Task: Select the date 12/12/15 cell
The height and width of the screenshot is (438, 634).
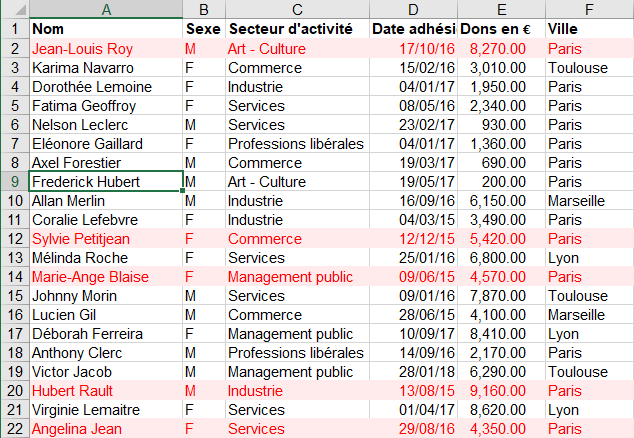Action: (413, 239)
